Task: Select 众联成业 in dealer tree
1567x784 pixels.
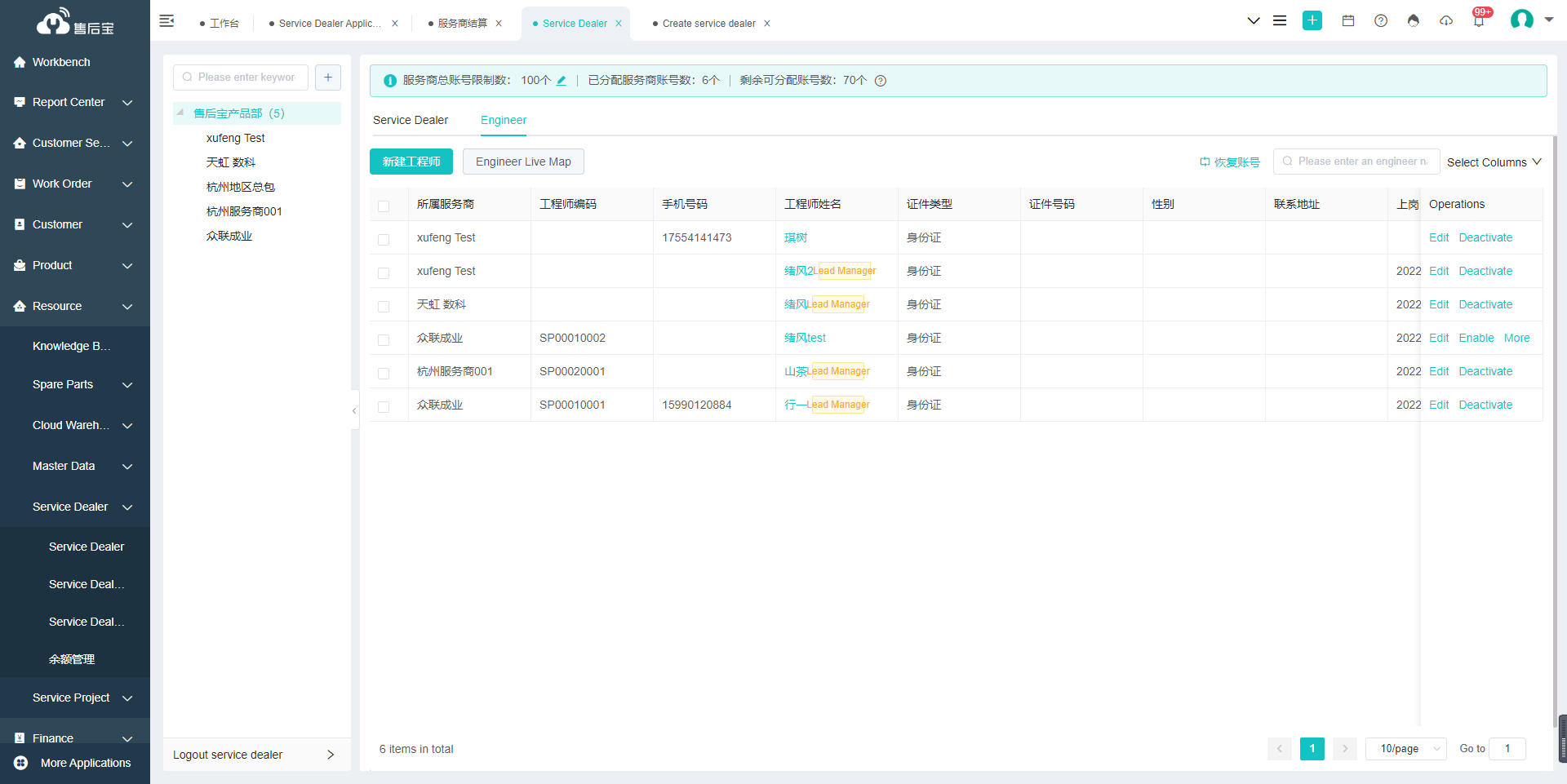Action: pyautogui.click(x=229, y=236)
